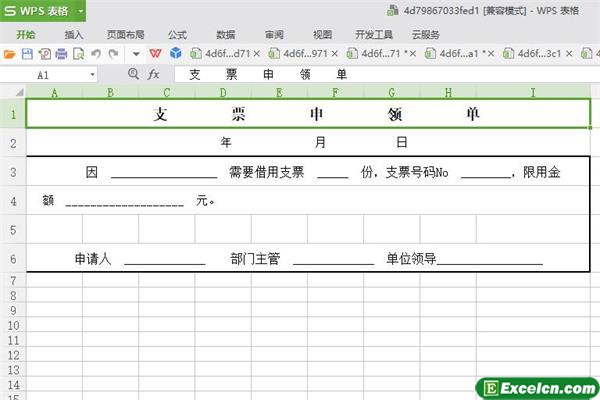Switch to the 开始 ribbon tab
This screenshot has height=400, width=600.
(x=26, y=35)
